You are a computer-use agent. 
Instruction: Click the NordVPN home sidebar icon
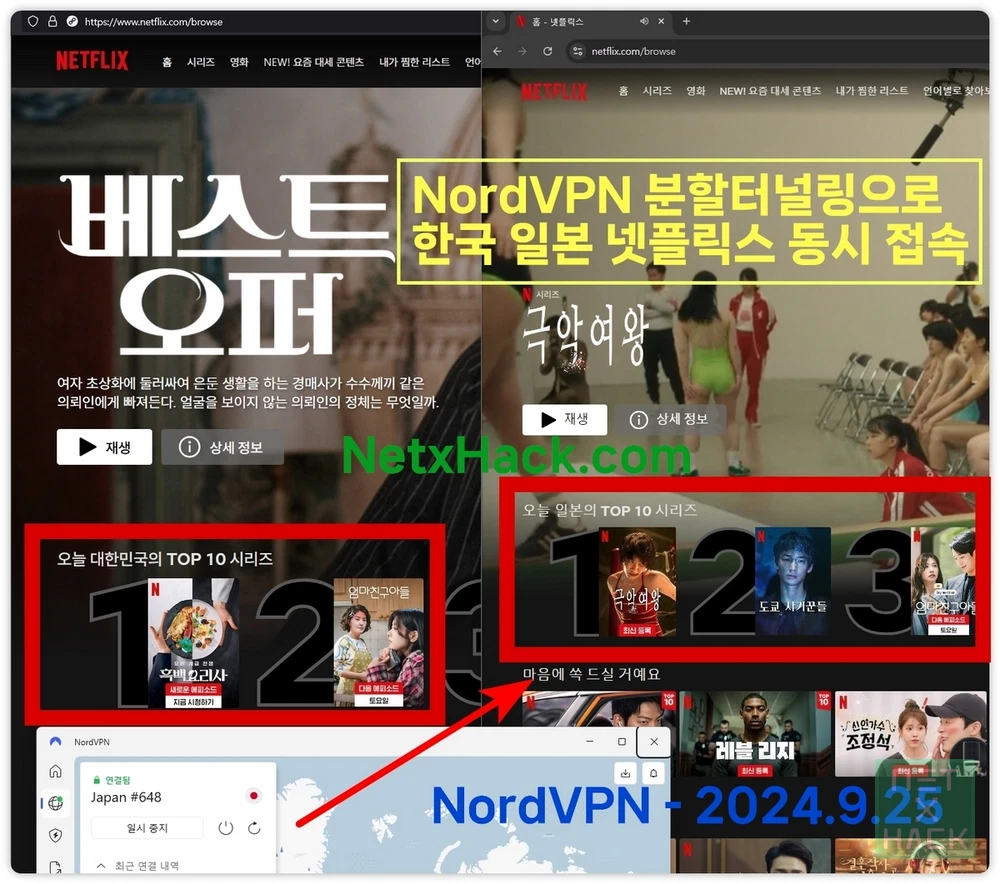pos(55,772)
